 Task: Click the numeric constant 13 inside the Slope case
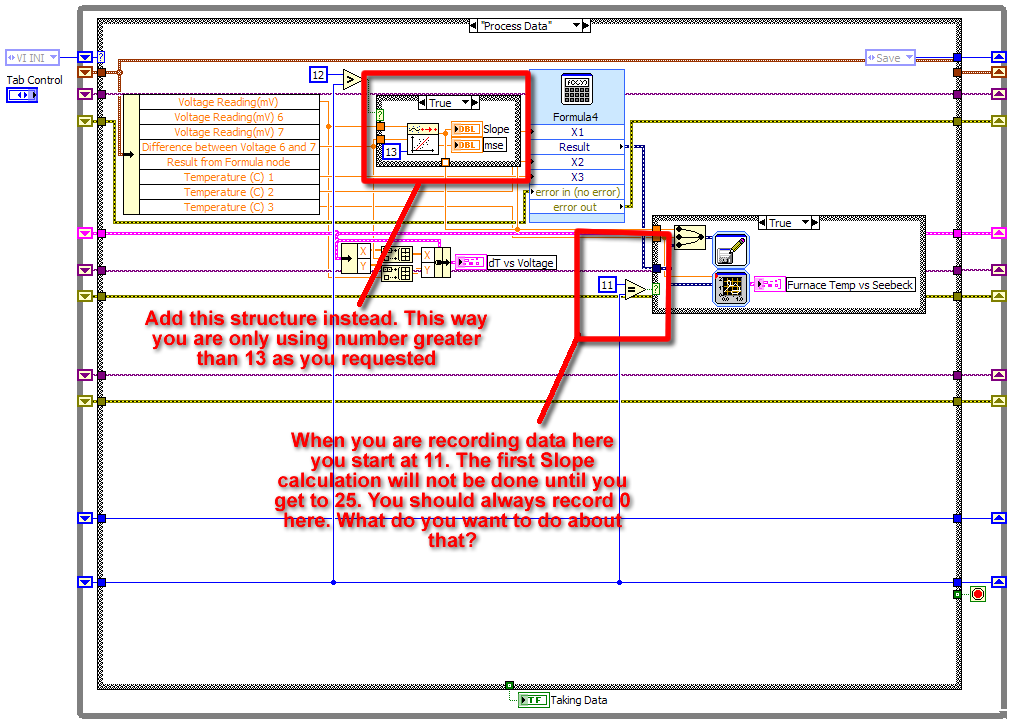tap(391, 152)
